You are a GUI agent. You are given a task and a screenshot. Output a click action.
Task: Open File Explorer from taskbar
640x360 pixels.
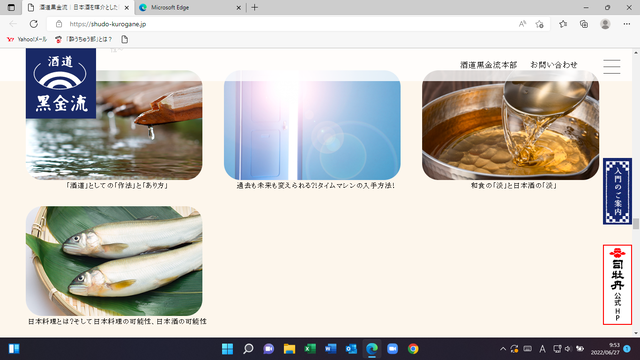pos(289,349)
